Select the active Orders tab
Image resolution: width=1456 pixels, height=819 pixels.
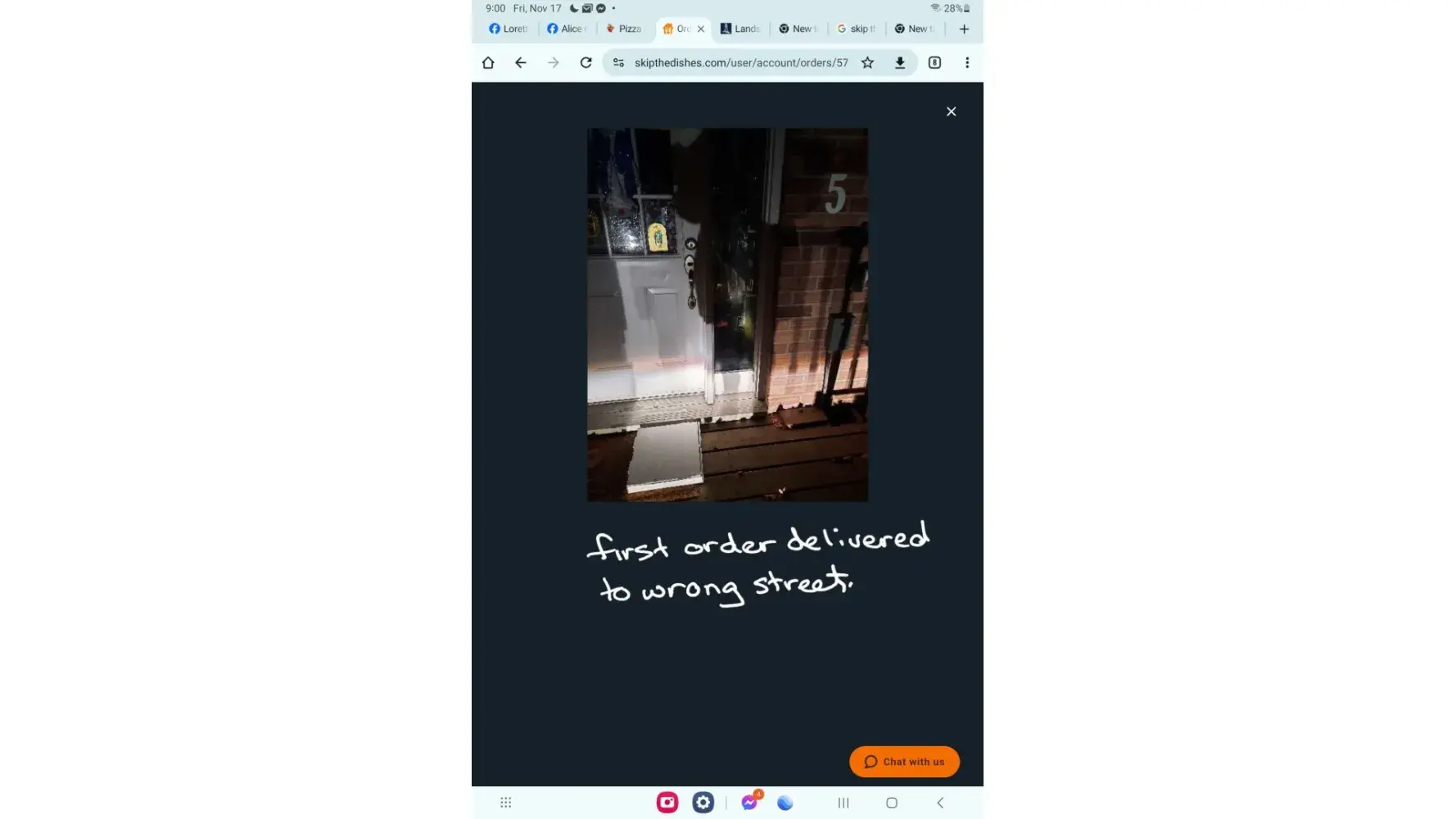pos(677,29)
